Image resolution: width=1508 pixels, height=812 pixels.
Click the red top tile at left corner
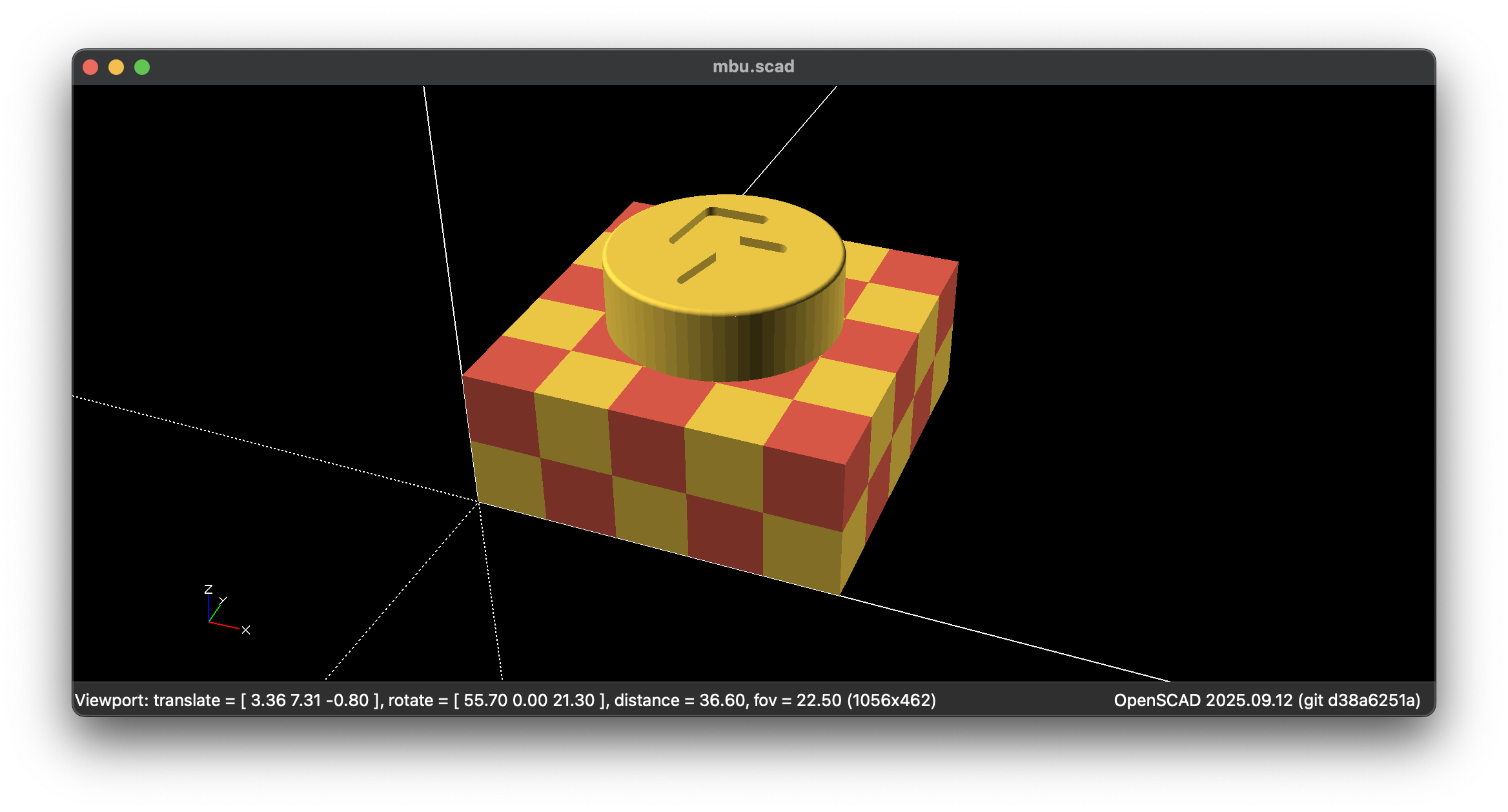516,363
